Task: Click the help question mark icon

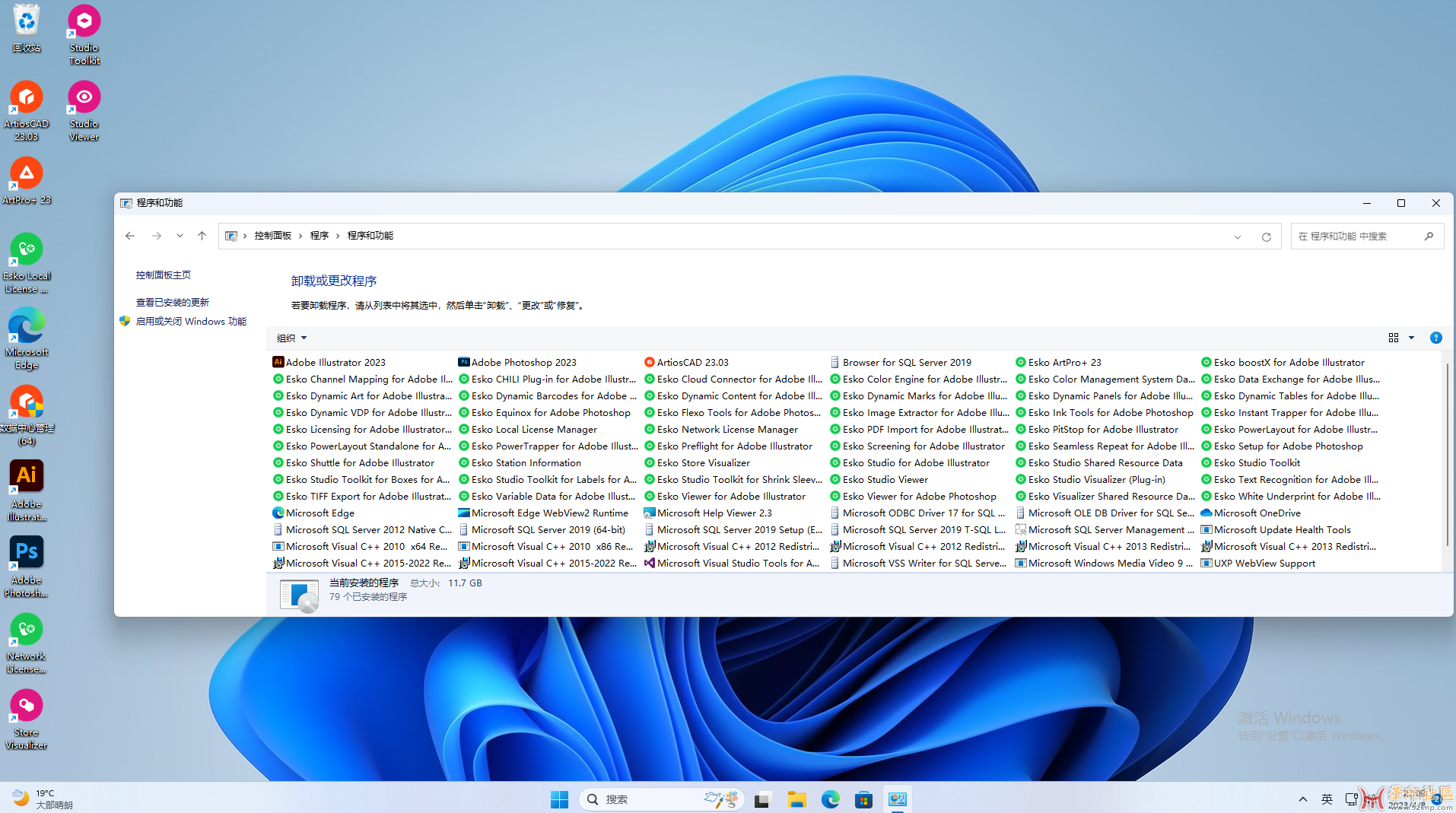Action: 1435,338
